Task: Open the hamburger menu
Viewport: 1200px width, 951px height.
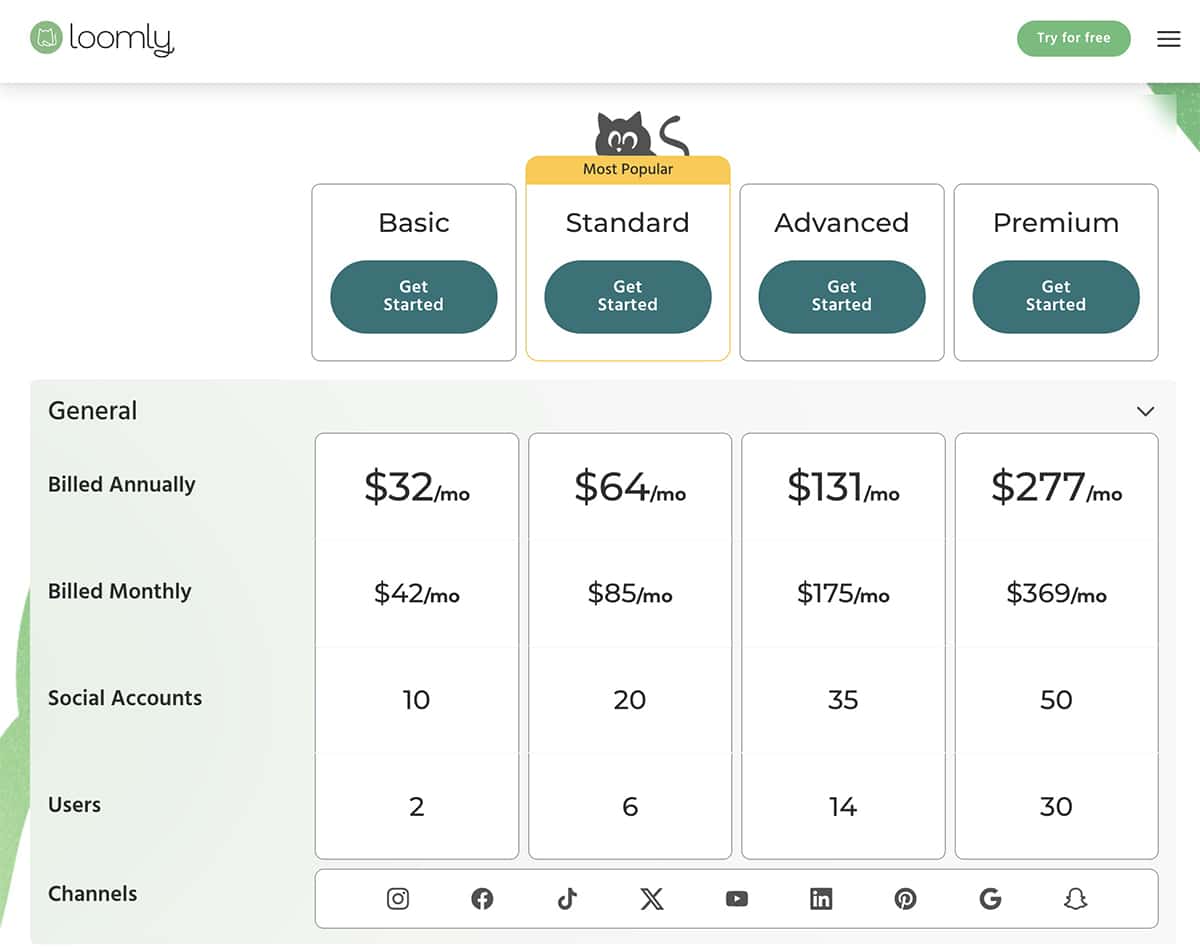Action: [1168, 39]
